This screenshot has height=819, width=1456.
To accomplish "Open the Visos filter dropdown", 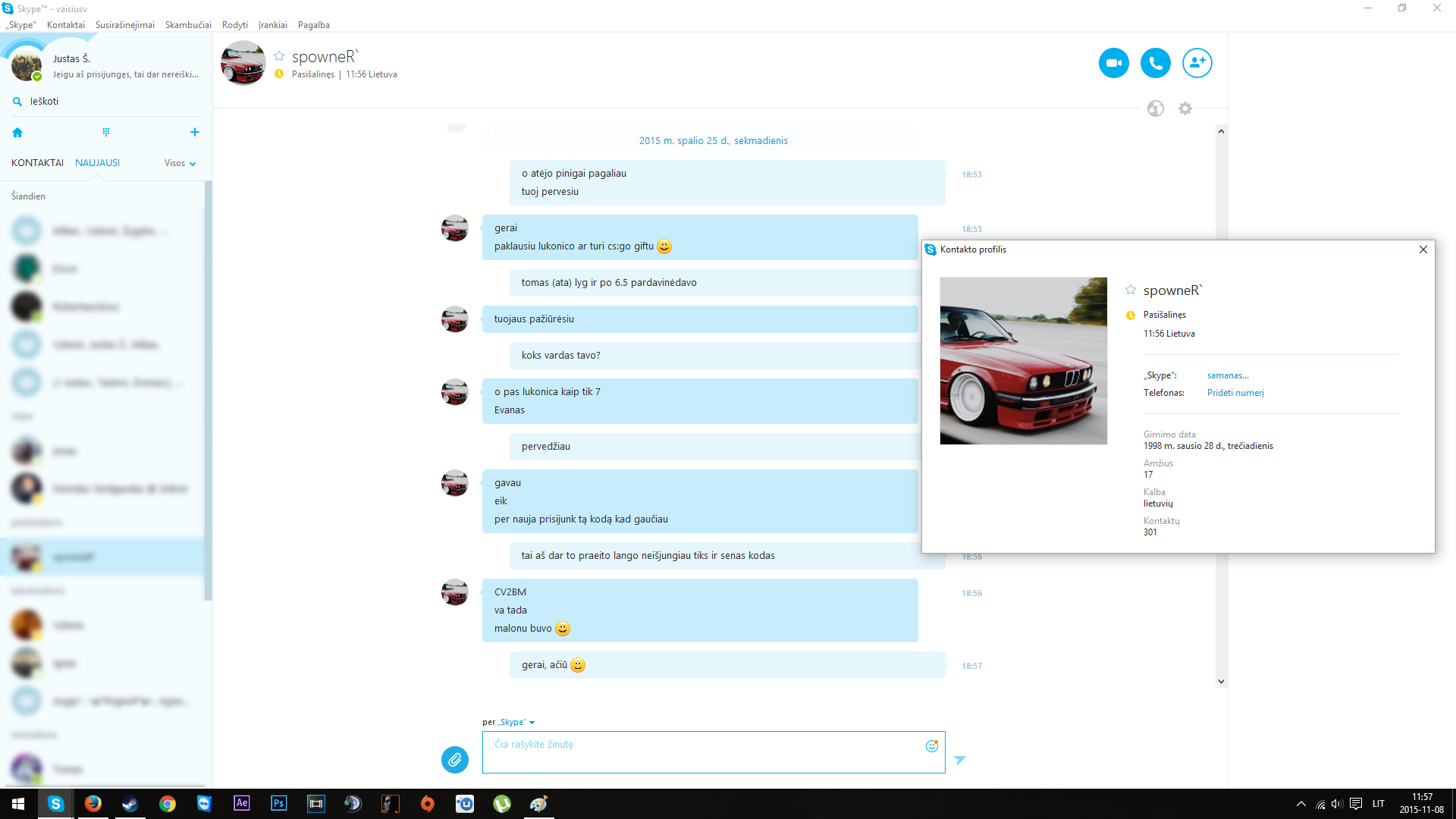I will tap(180, 163).
